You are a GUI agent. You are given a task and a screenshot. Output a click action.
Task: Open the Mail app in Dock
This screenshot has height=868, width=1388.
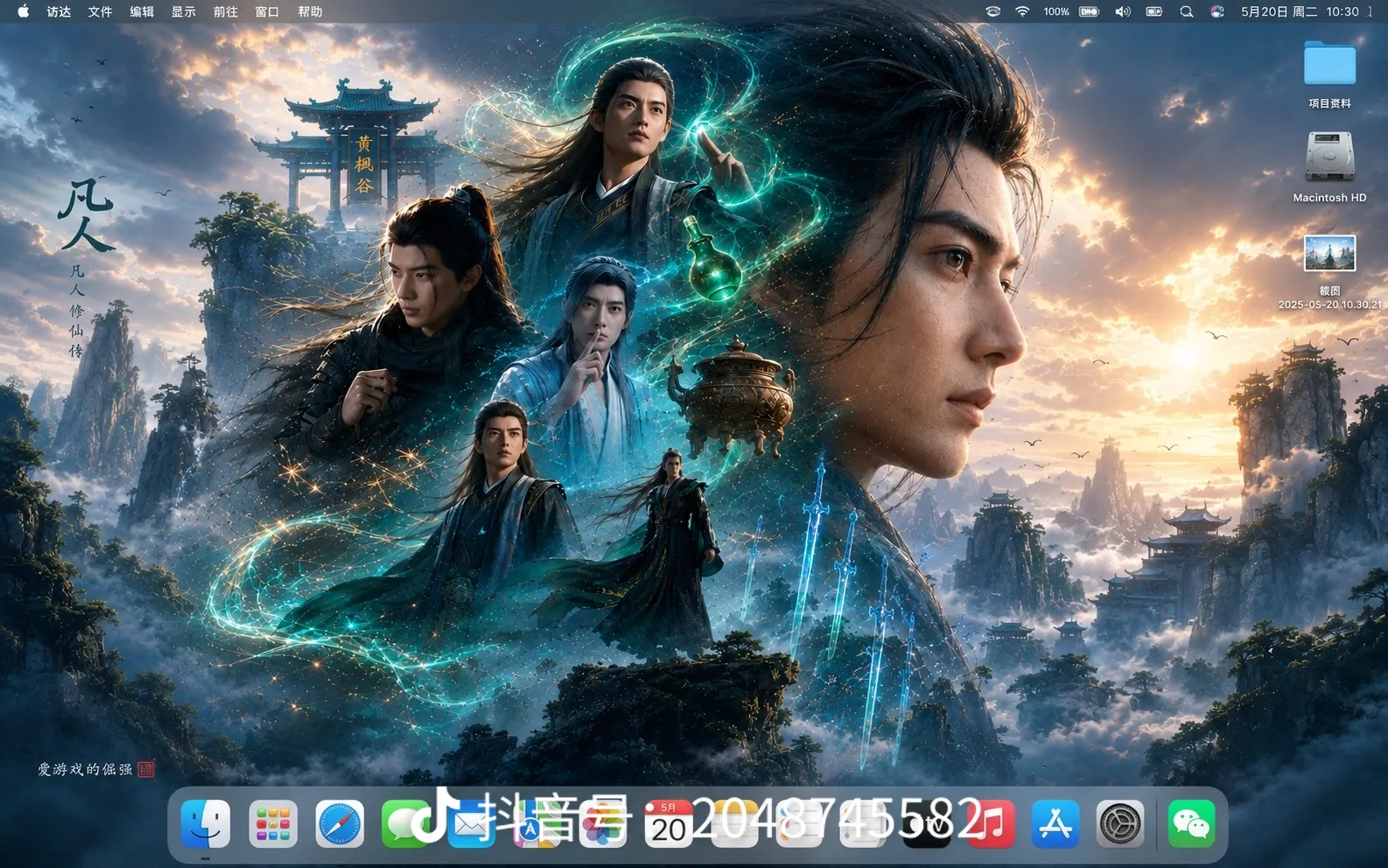click(472, 824)
